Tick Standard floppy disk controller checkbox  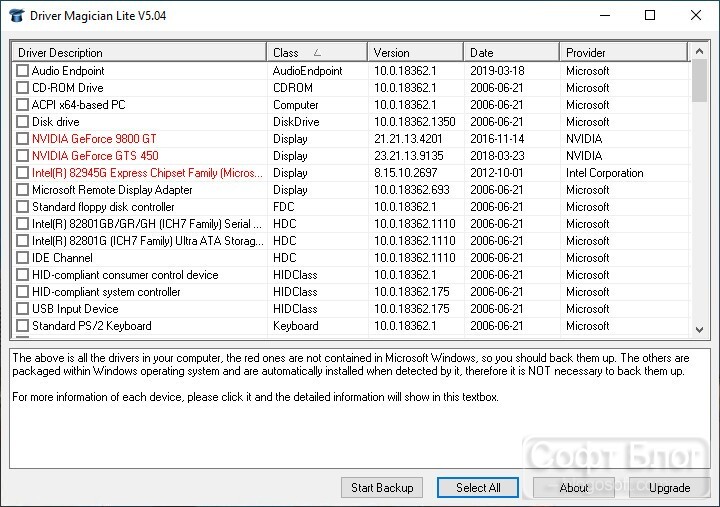pyautogui.click(x=22, y=207)
